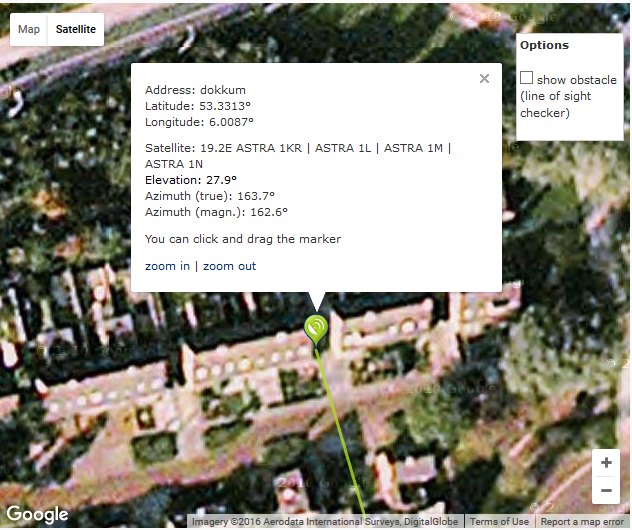Screen dimensions: 632x530
Task: Click 'Report a map error'
Action: tap(582, 522)
